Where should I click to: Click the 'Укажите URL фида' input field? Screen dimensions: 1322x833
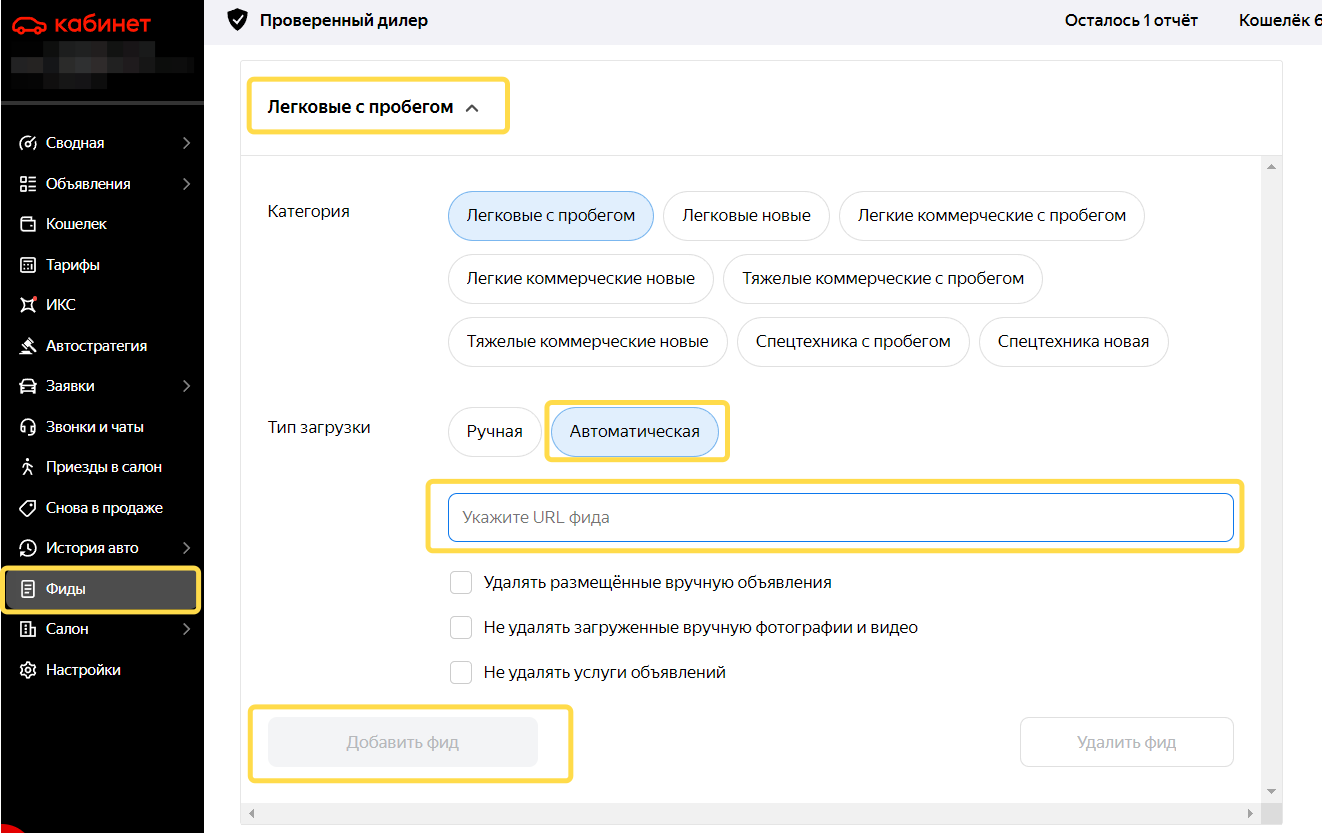[840, 518]
